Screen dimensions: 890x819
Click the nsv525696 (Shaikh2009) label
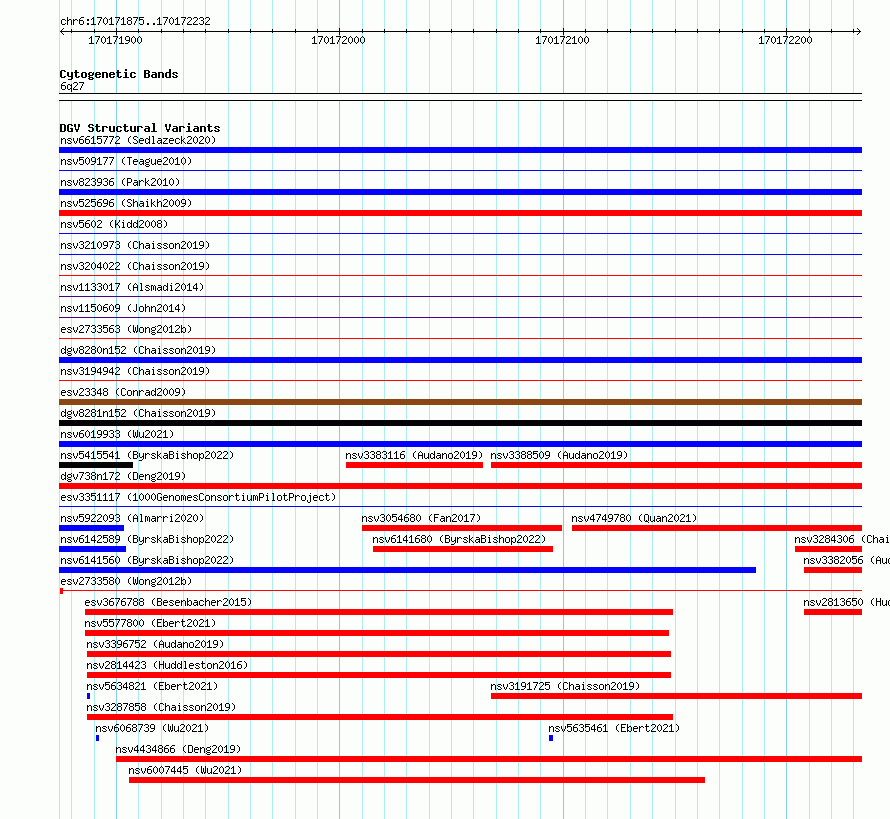tap(126, 203)
